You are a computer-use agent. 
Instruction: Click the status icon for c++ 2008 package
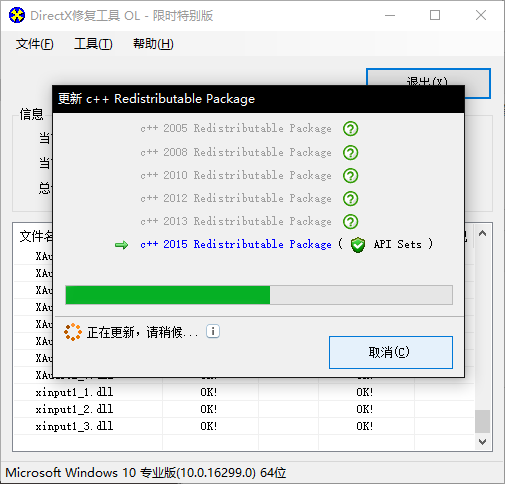(350, 153)
